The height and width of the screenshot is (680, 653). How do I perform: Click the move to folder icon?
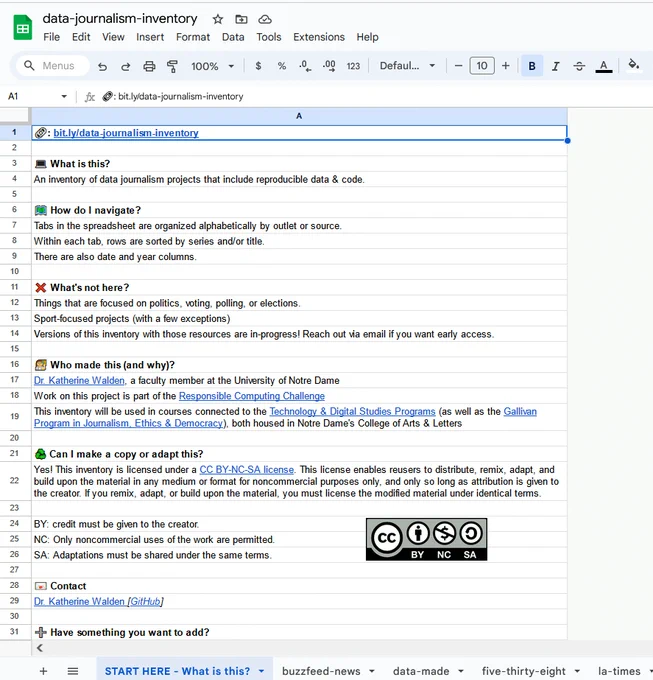pyautogui.click(x=241, y=19)
